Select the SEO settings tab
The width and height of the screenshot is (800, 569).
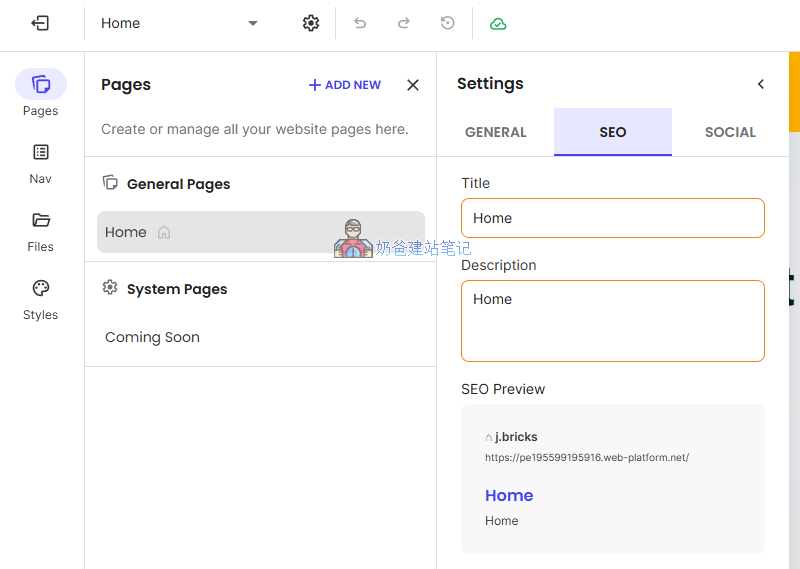coord(612,132)
